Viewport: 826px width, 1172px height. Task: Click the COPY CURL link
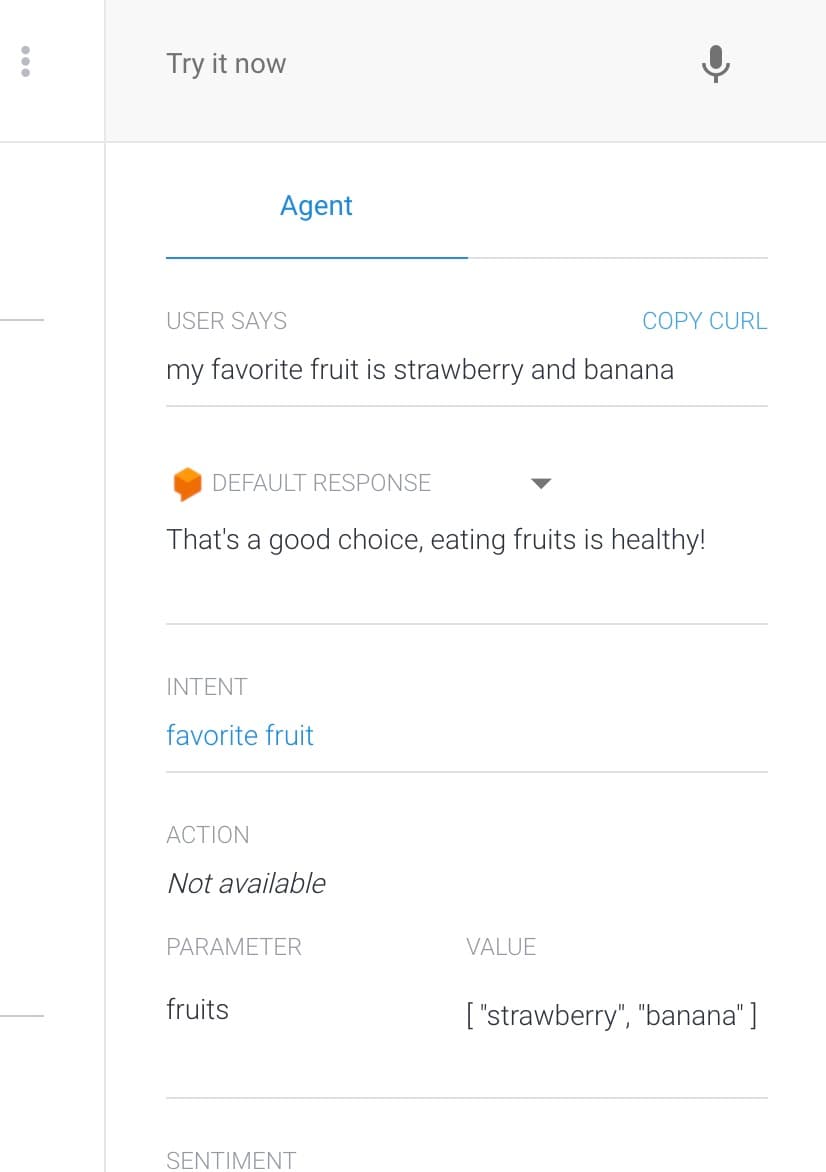704,321
